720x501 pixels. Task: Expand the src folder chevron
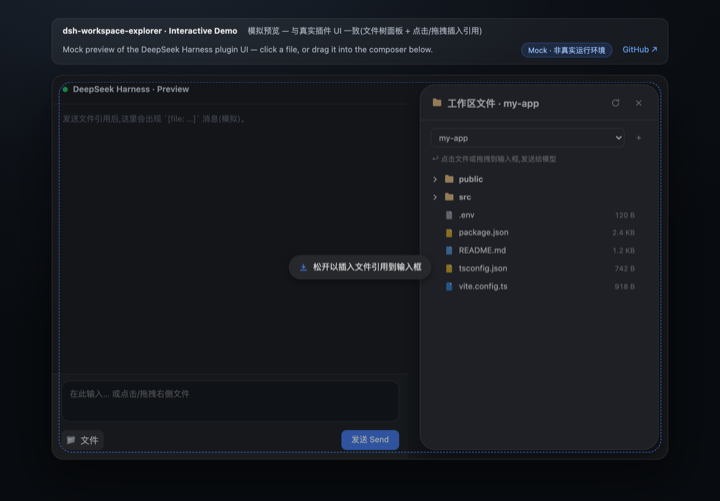click(x=435, y=197)
